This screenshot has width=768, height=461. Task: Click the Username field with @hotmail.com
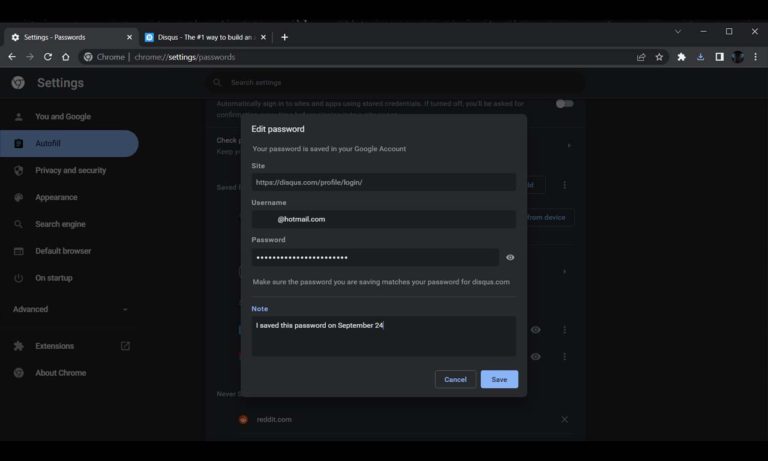[384, 219]
